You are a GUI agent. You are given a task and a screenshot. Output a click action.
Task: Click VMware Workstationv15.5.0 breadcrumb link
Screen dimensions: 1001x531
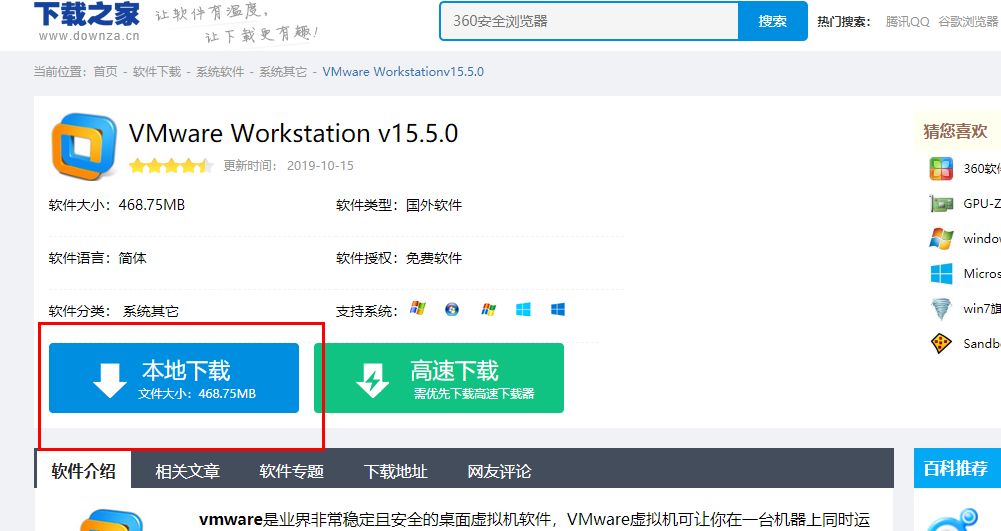coord(403,71)
